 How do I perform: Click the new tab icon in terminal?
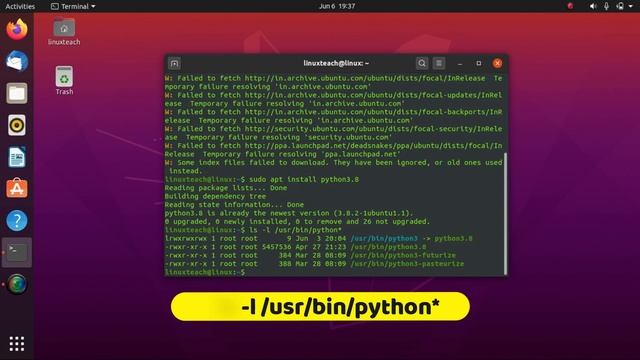point(175,63)
